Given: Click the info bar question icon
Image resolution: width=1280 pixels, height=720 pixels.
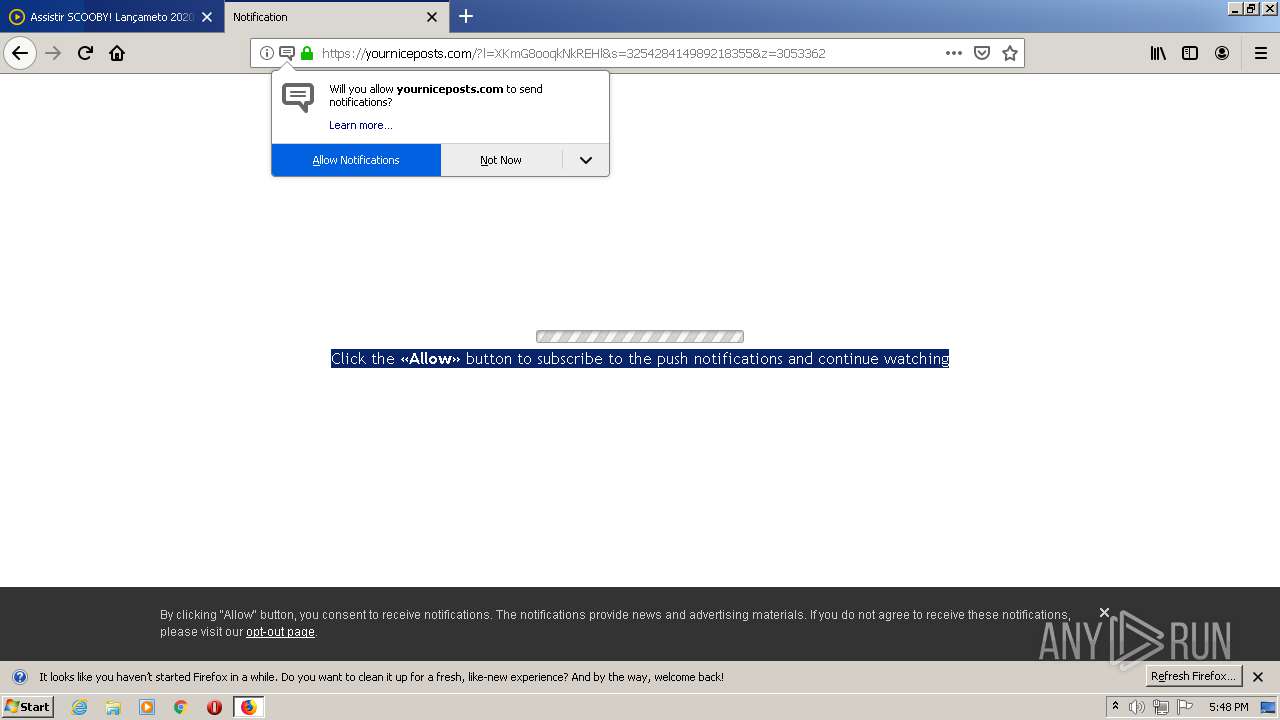Looking at the screenshot, I should (x=19, y=677).
